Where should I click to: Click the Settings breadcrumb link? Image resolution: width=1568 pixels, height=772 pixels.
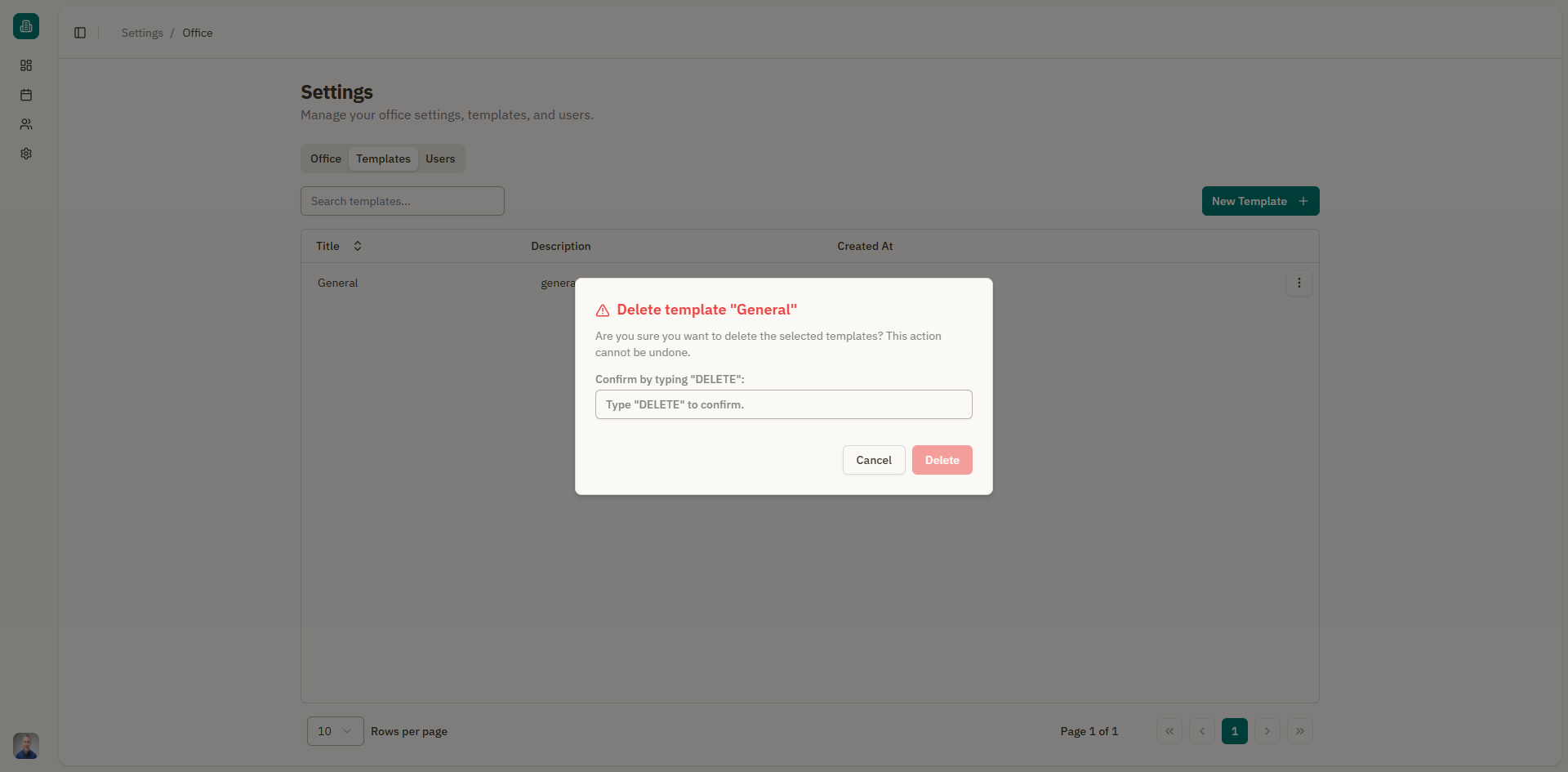141,33
